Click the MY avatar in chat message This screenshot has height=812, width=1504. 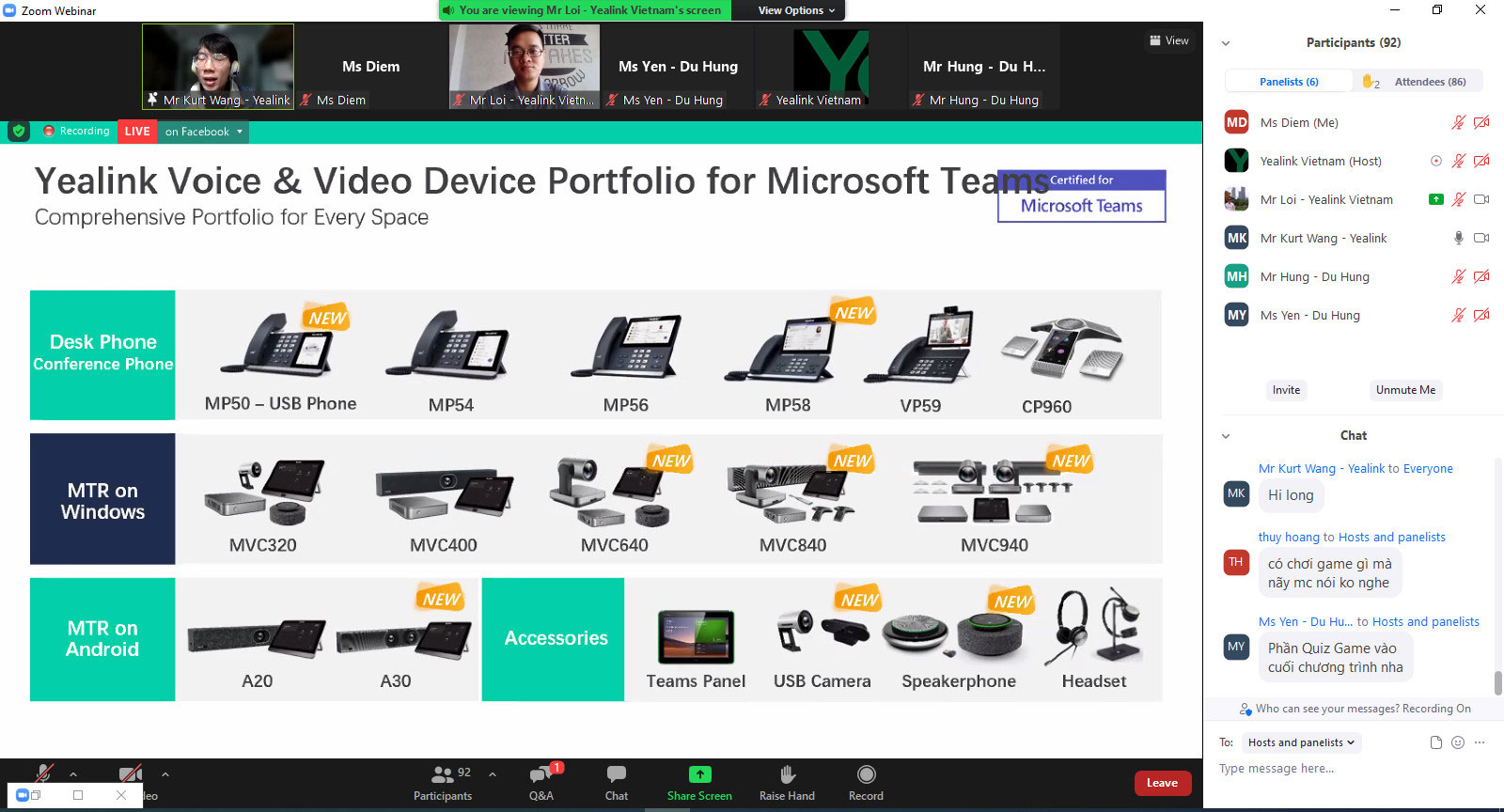(1236, 647)
